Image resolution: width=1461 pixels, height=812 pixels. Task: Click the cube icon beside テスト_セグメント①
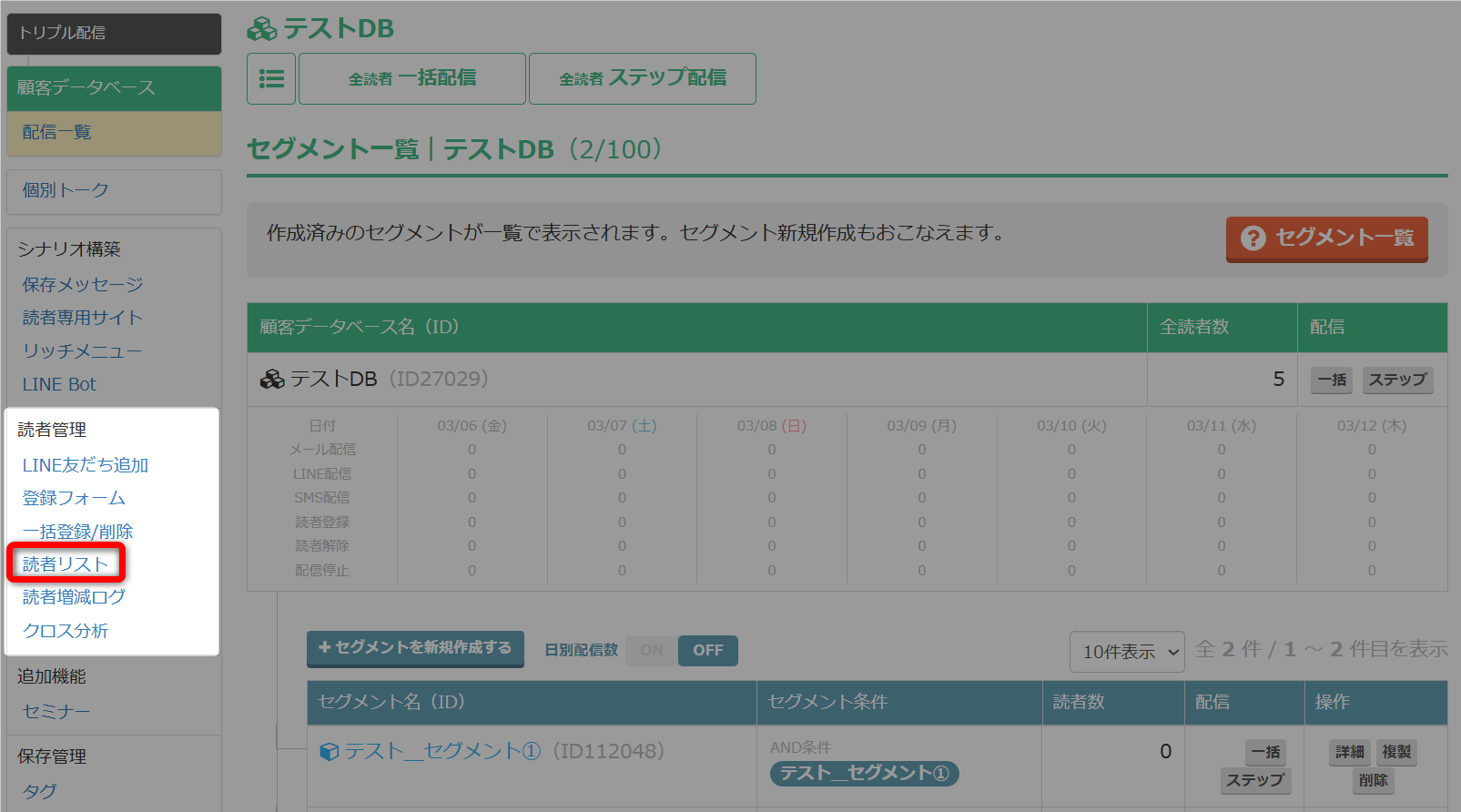(x=330, y=752)
